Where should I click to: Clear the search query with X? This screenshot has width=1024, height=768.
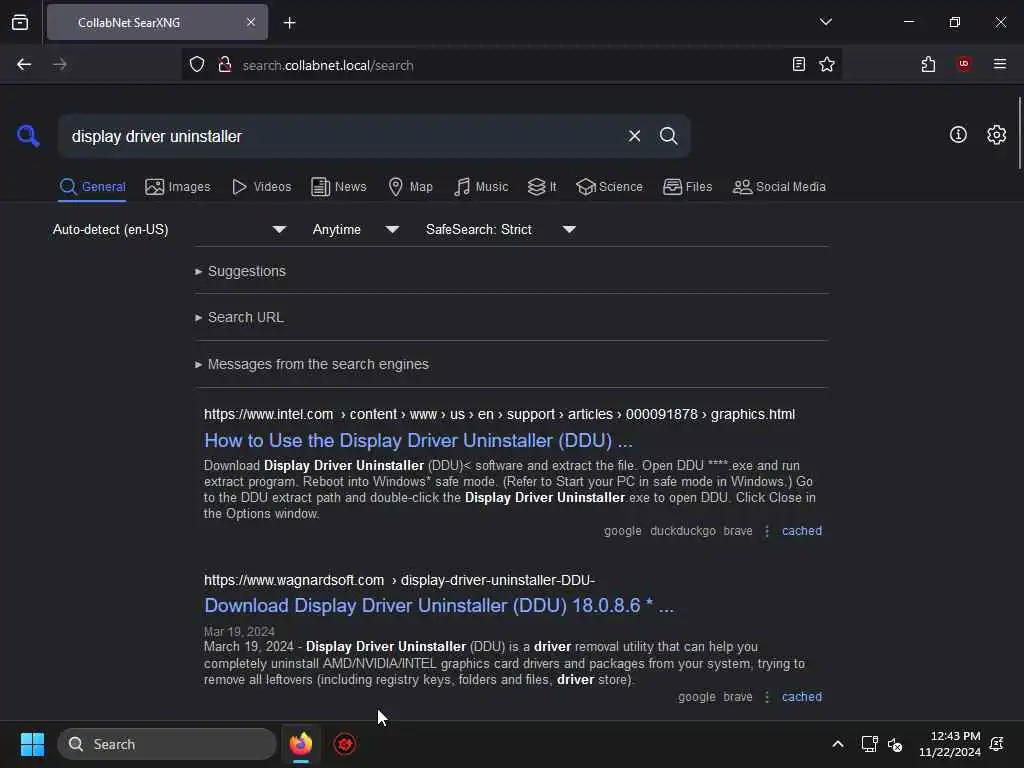click(634, 136)
